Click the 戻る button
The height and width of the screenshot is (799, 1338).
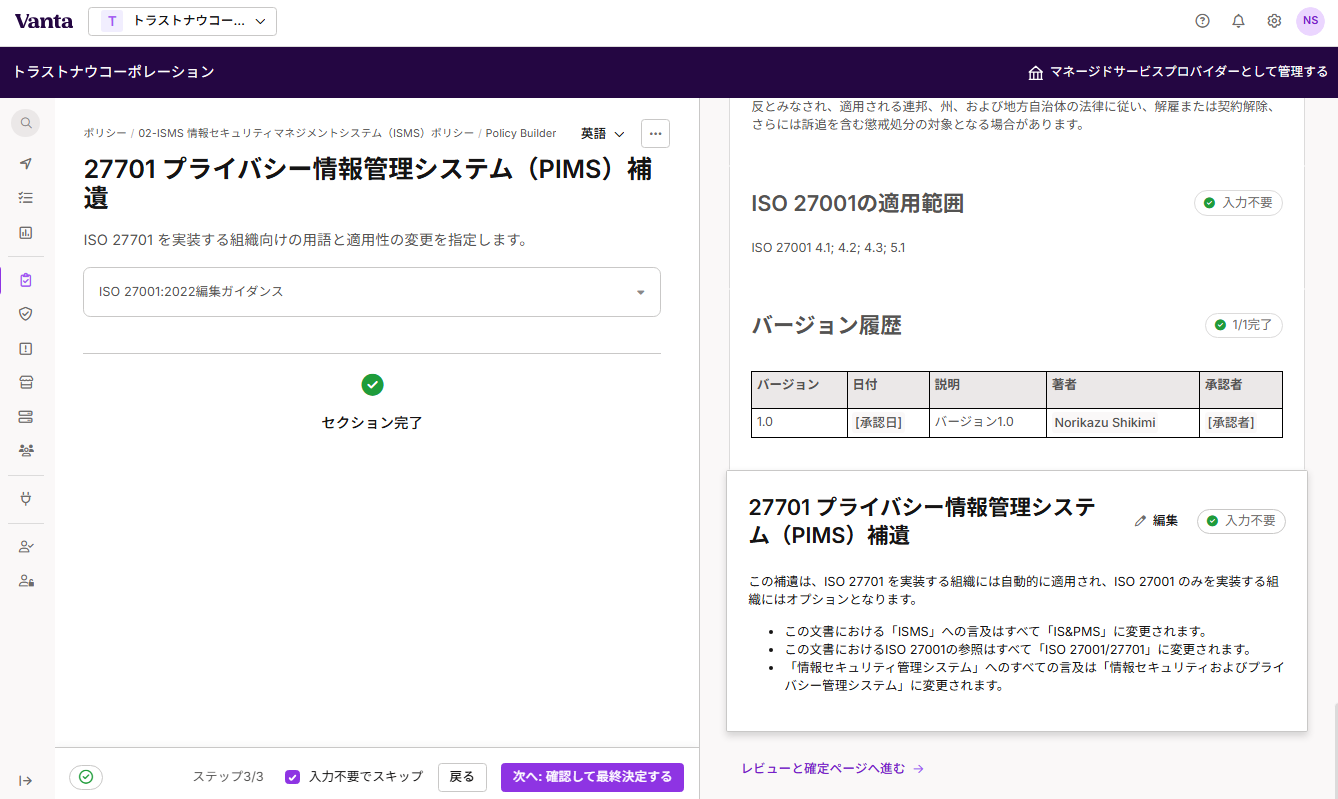click(x=462, y=777)
